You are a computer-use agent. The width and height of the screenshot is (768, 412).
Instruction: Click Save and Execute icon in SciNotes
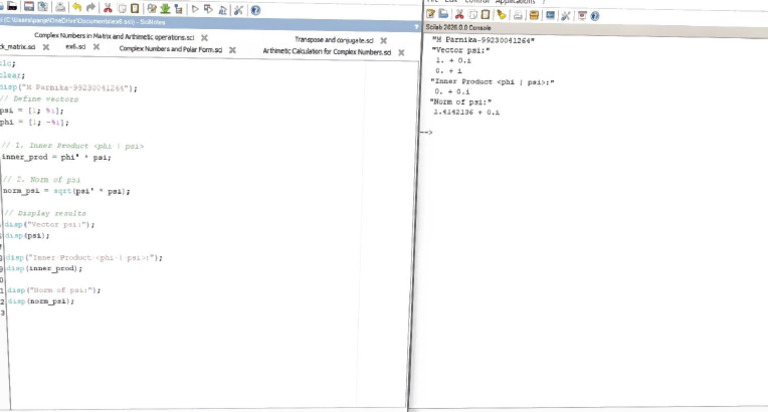click(x=208, y=9)
